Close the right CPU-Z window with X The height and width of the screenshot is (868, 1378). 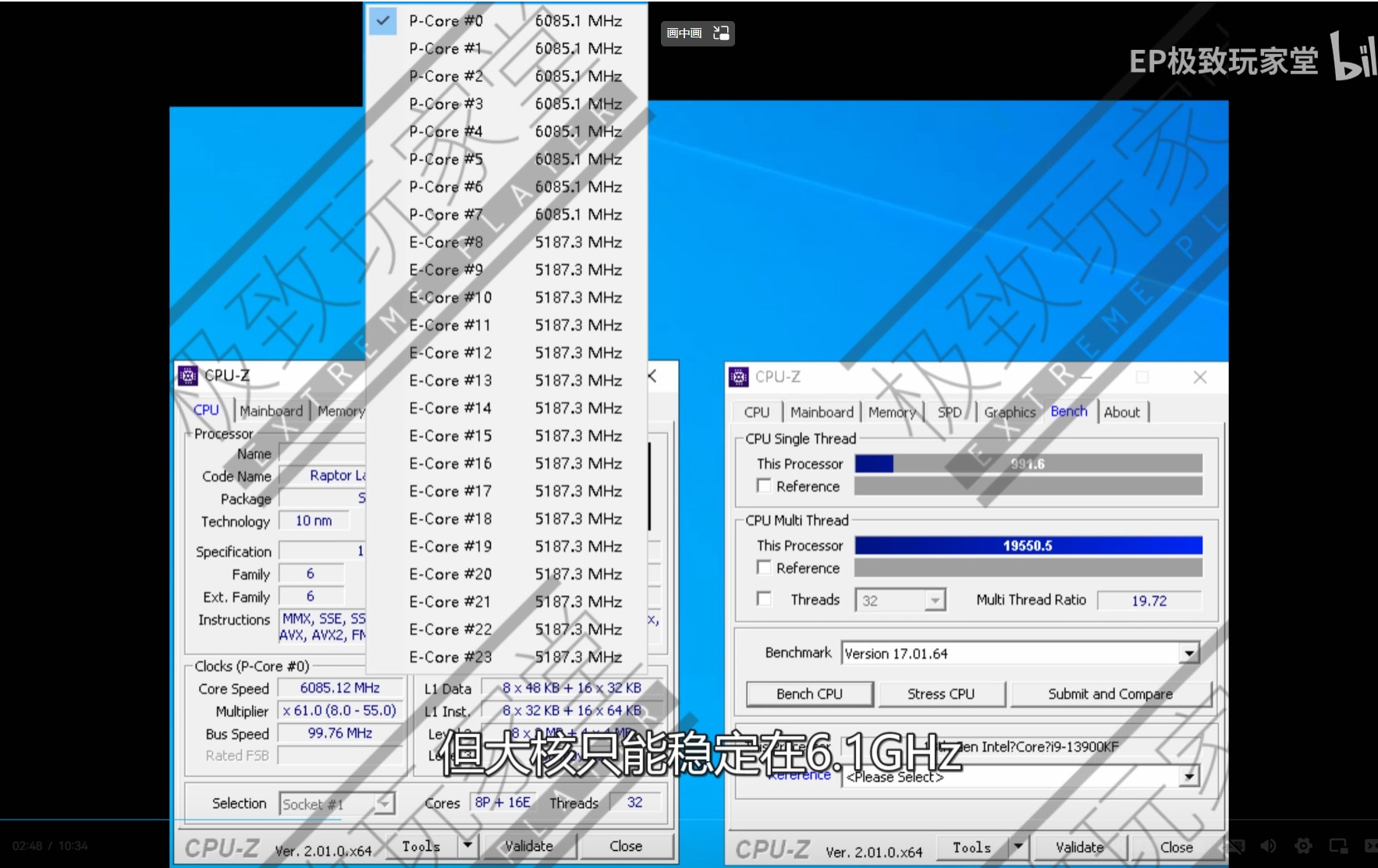[1200, 377]
